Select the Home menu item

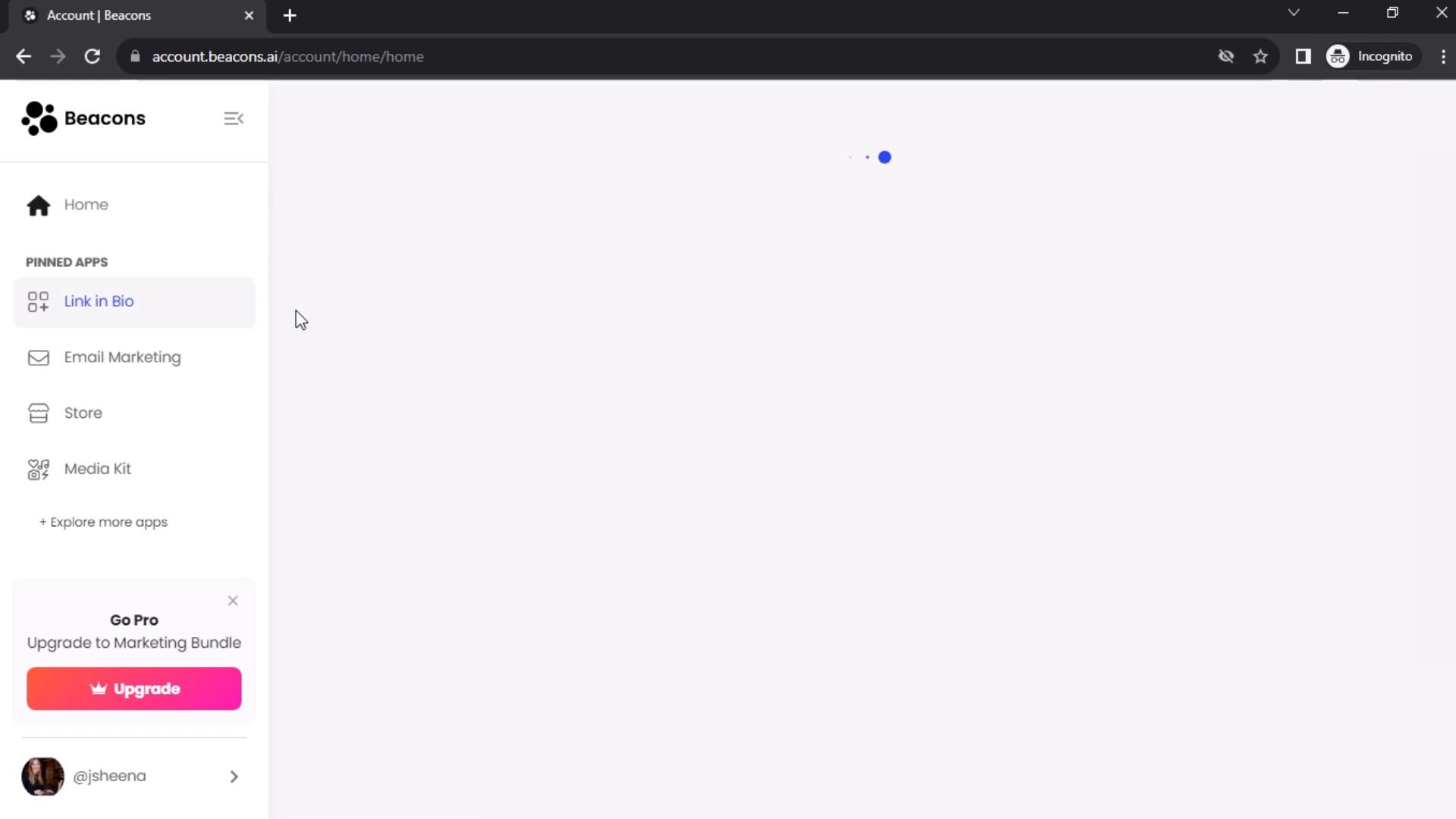point(85,204)
